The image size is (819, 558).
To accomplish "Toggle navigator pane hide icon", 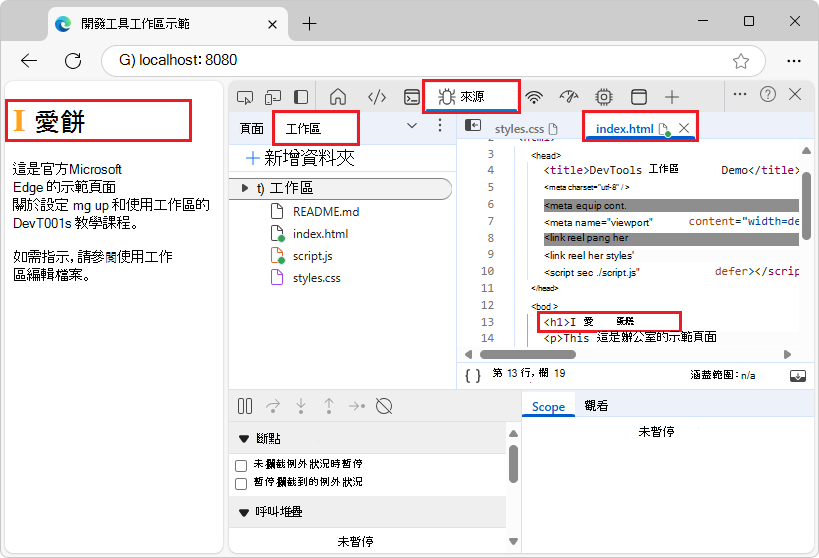I will coord(473,125).
